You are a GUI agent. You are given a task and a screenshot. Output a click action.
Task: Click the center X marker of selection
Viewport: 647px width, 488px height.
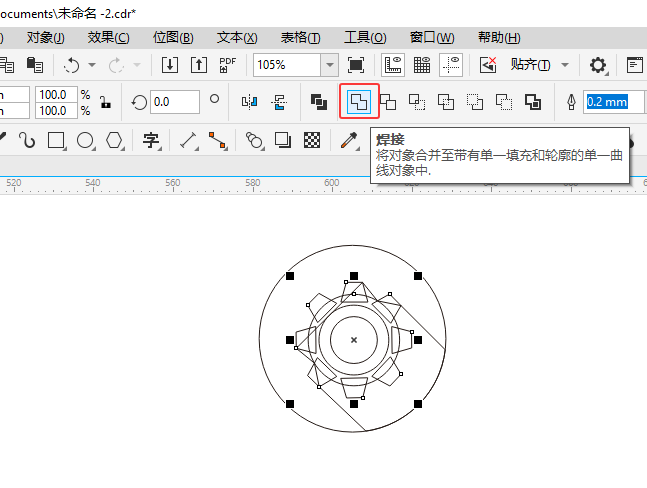tap(354, 340)
